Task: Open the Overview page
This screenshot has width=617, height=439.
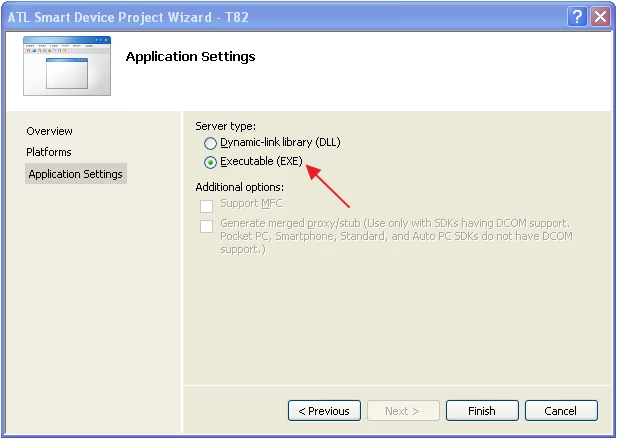Action: tap(49, 131)
